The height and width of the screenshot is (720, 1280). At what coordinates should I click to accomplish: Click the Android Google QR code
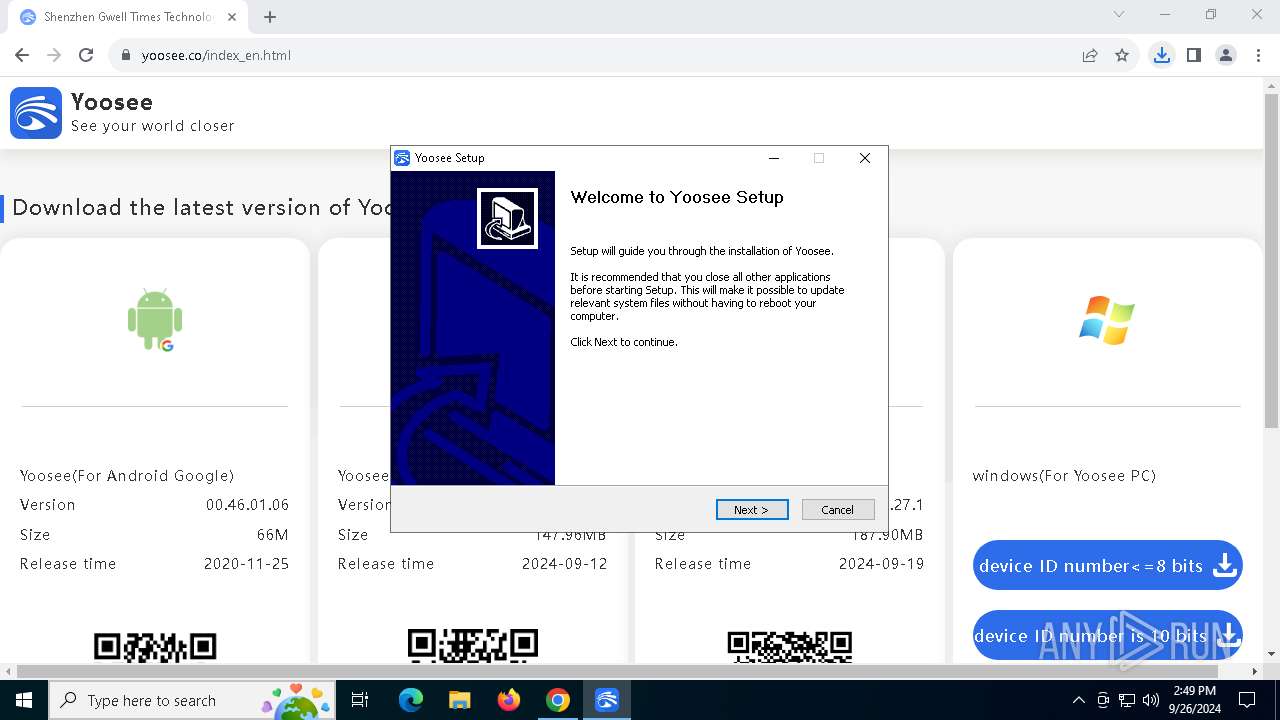pos(155,646)
